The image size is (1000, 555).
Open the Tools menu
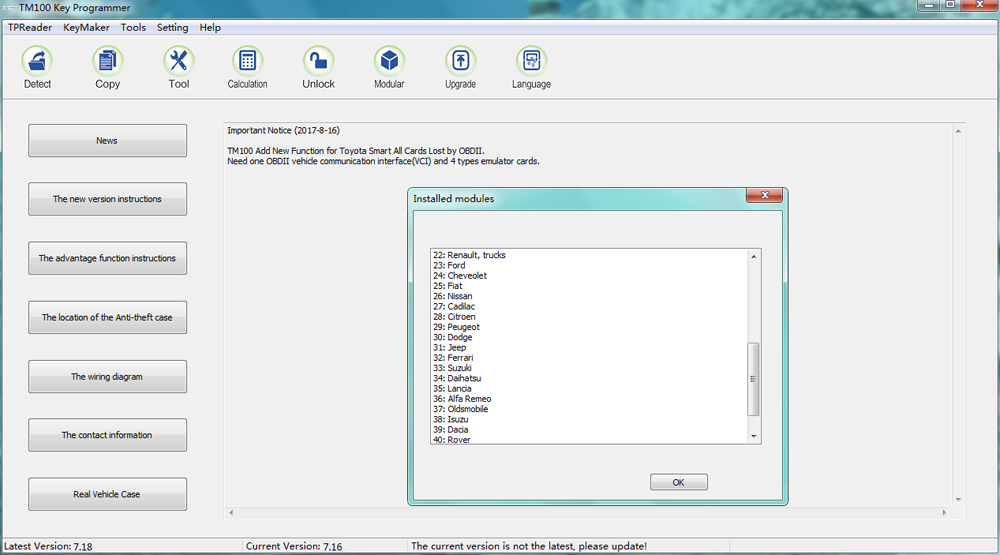133,27
